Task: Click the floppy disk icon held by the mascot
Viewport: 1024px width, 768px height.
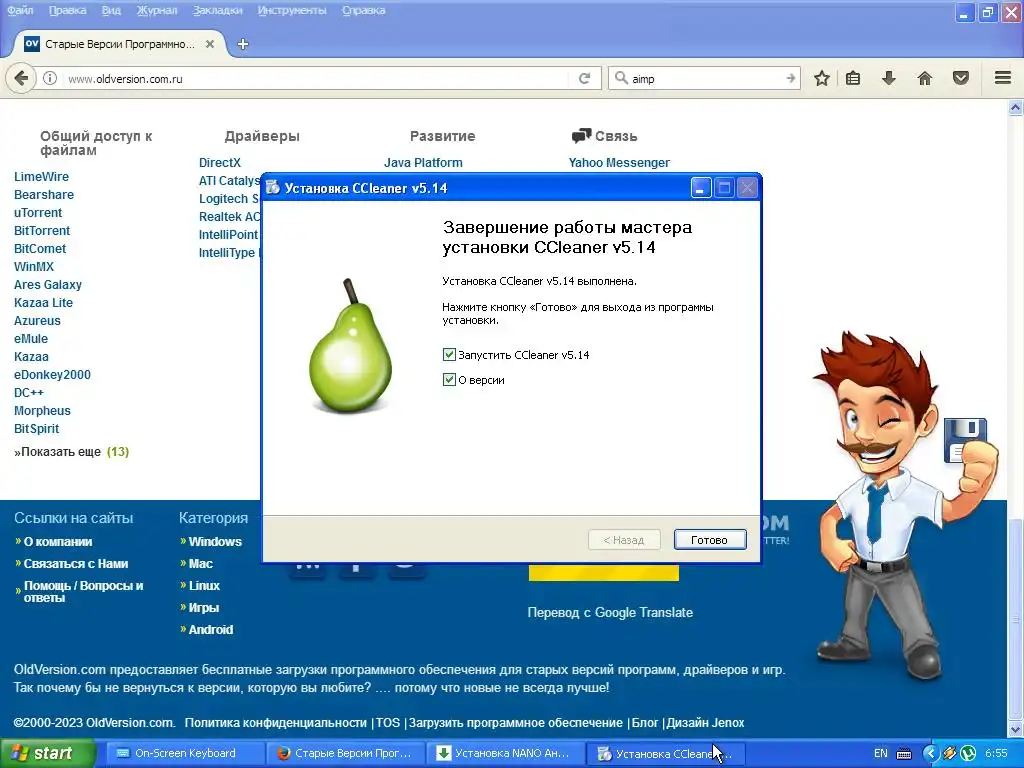Action: [965, 440]
